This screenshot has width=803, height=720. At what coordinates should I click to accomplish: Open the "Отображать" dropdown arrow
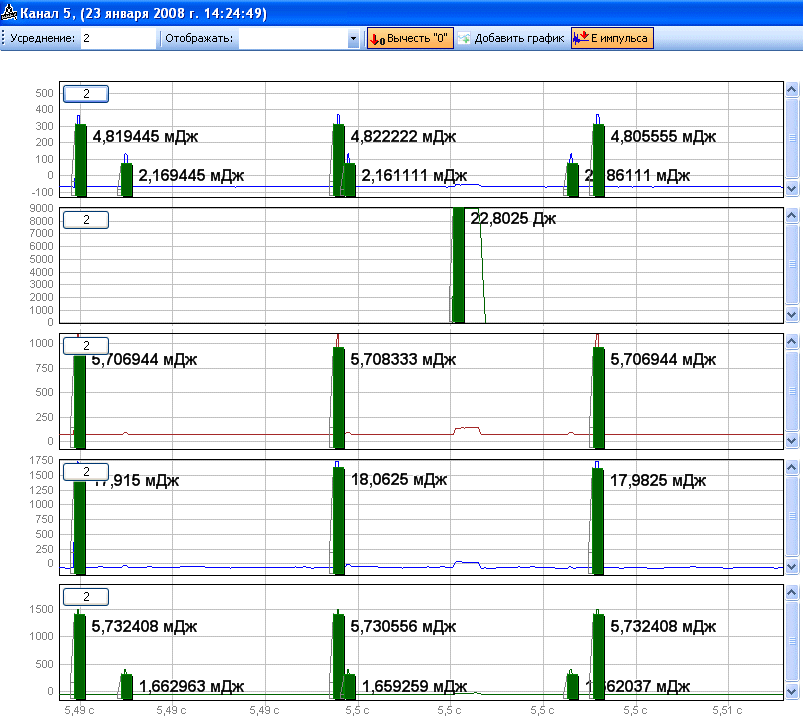tap(353, 38)
